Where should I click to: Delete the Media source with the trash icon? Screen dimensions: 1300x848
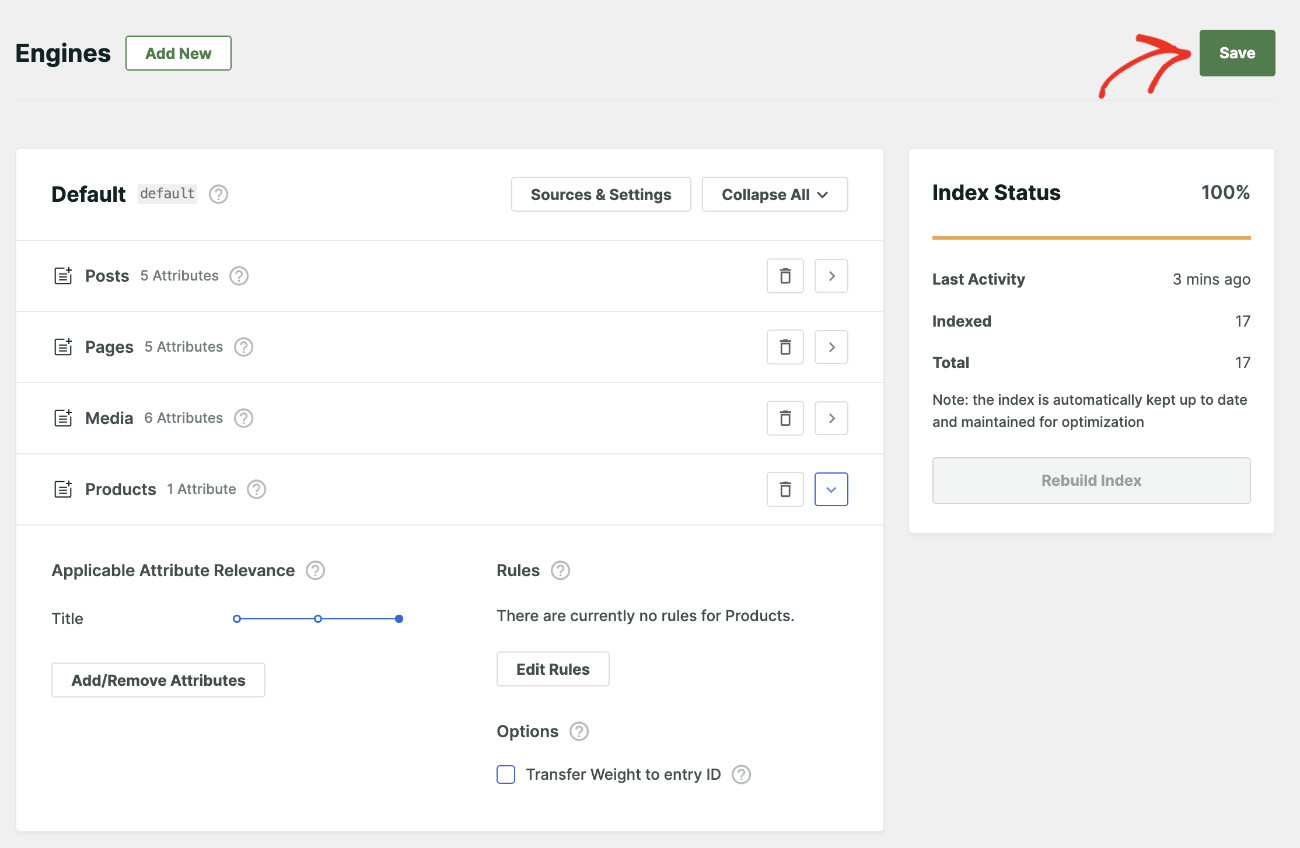click(785, 418)
